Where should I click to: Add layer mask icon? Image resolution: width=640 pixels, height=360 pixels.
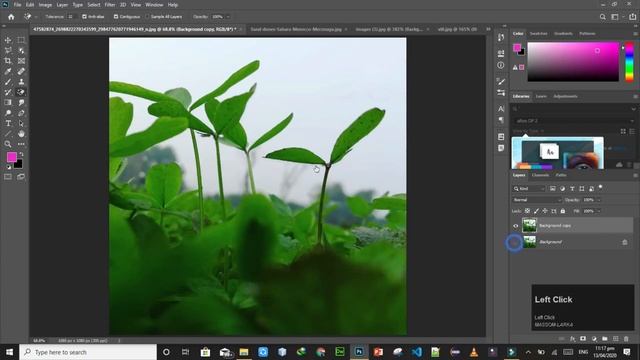[x=583, y=339]
